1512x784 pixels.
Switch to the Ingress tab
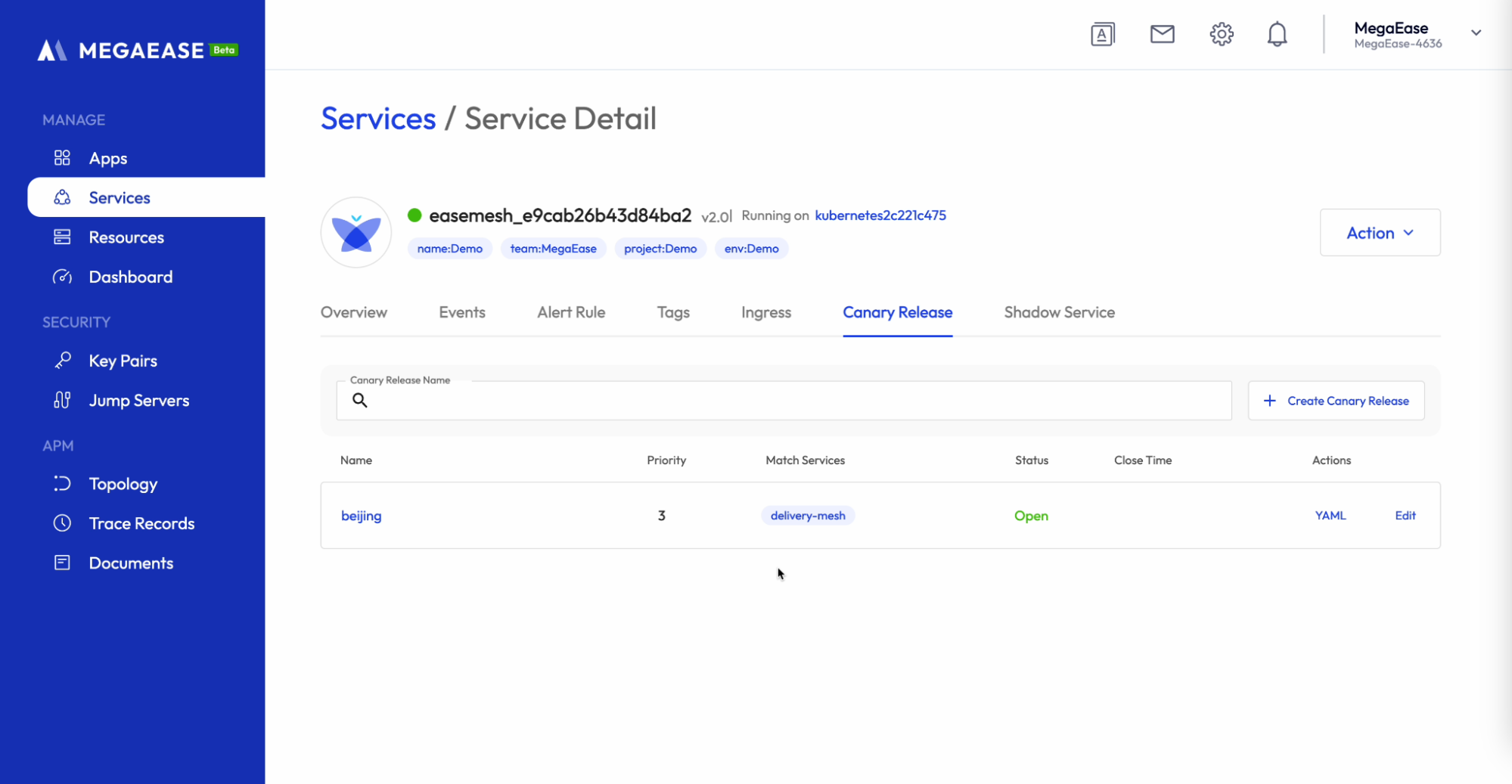(x=765, y=312)
